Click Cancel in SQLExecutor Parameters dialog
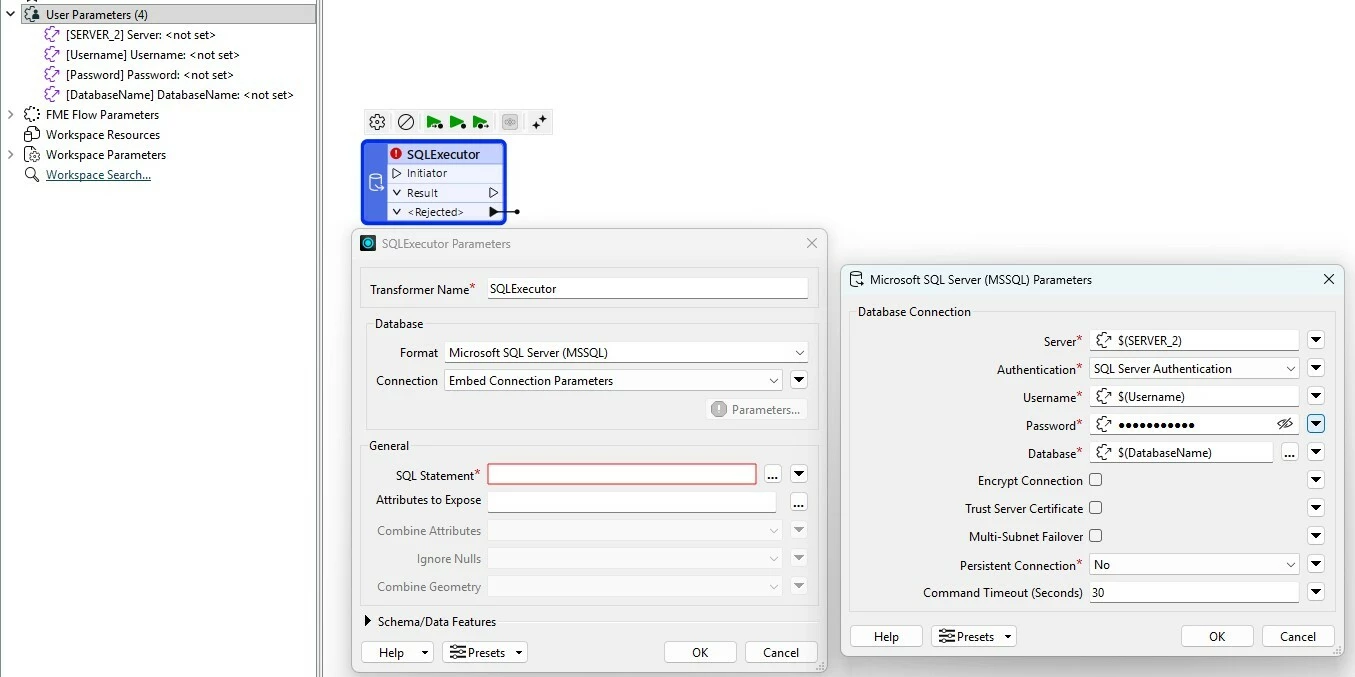This screenshot has height=677, width=1355. [x=781, y=652]
